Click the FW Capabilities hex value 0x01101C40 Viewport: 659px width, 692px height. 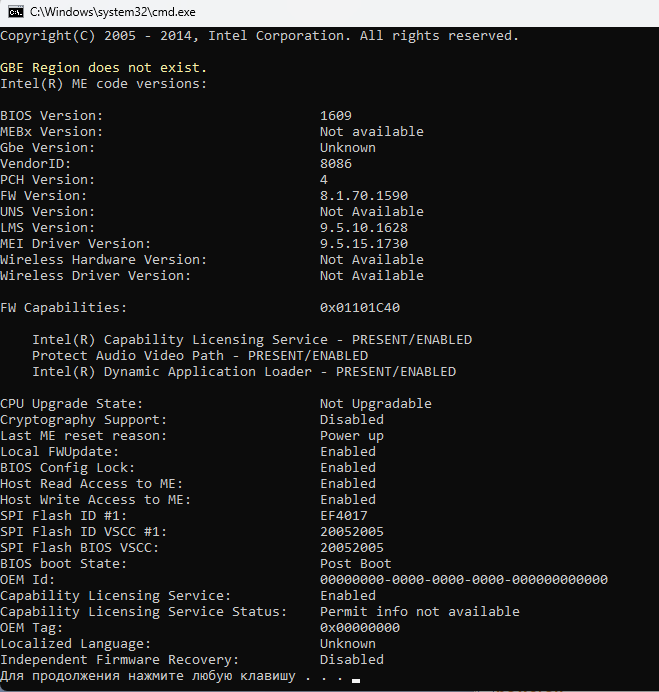coord(360,307)
